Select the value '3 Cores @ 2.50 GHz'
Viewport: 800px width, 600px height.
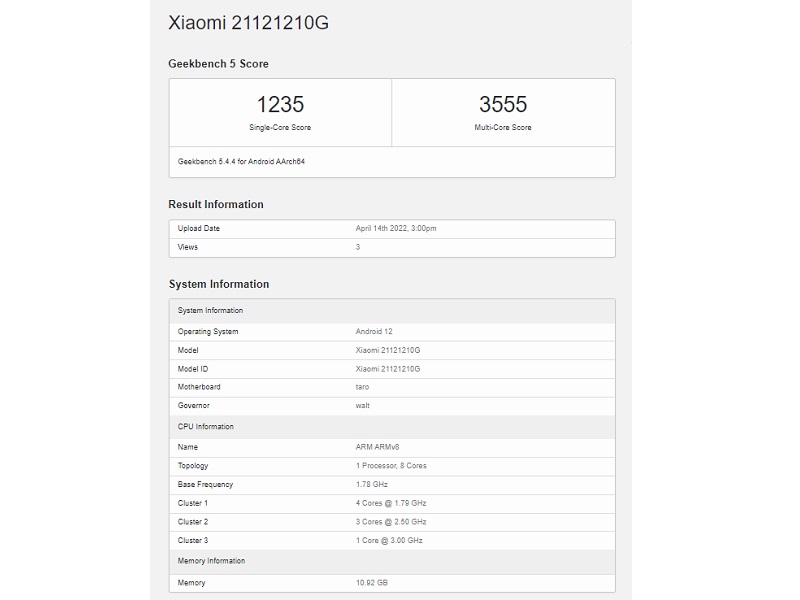click(391, 522)
